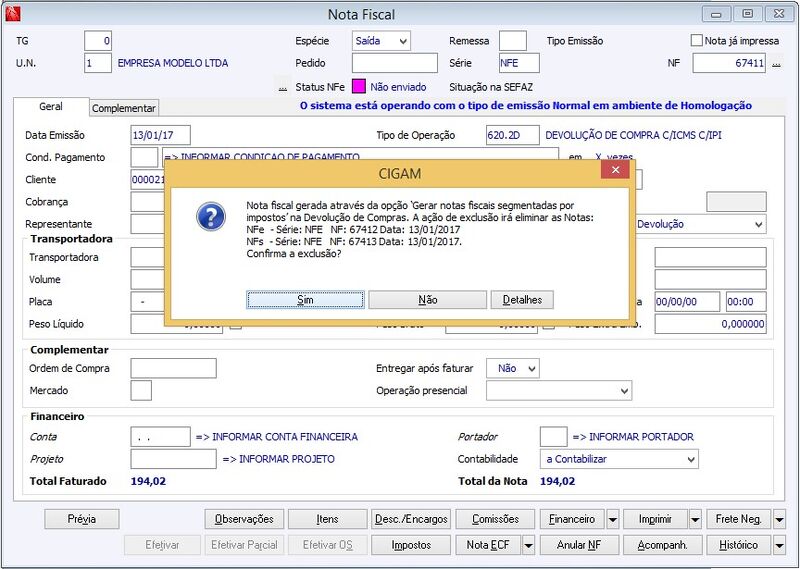The width and height of the screenshot is (800, 569).
Task: Click the Cond. Pagamento code field
Action: 144,157
